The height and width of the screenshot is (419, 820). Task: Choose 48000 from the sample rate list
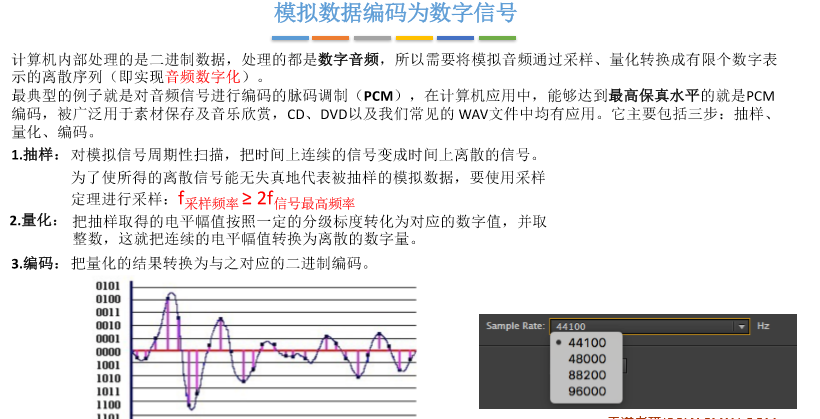click(x=587, y=359)
